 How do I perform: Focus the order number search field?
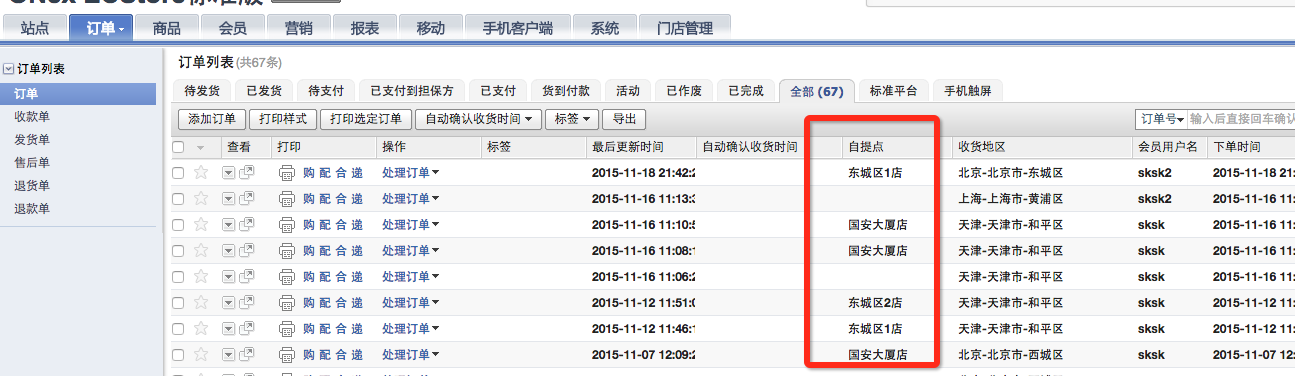1240,119
